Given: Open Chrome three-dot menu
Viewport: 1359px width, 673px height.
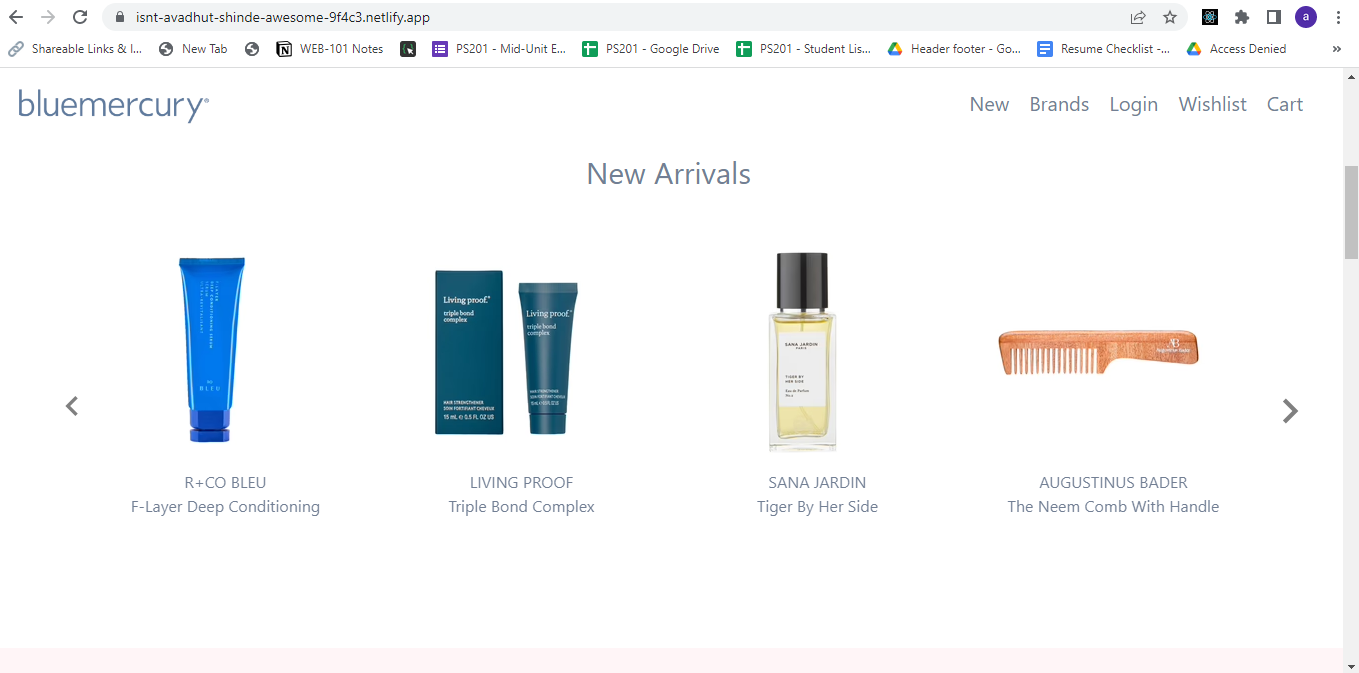Looking at the screenshot, I should 1338,17.
